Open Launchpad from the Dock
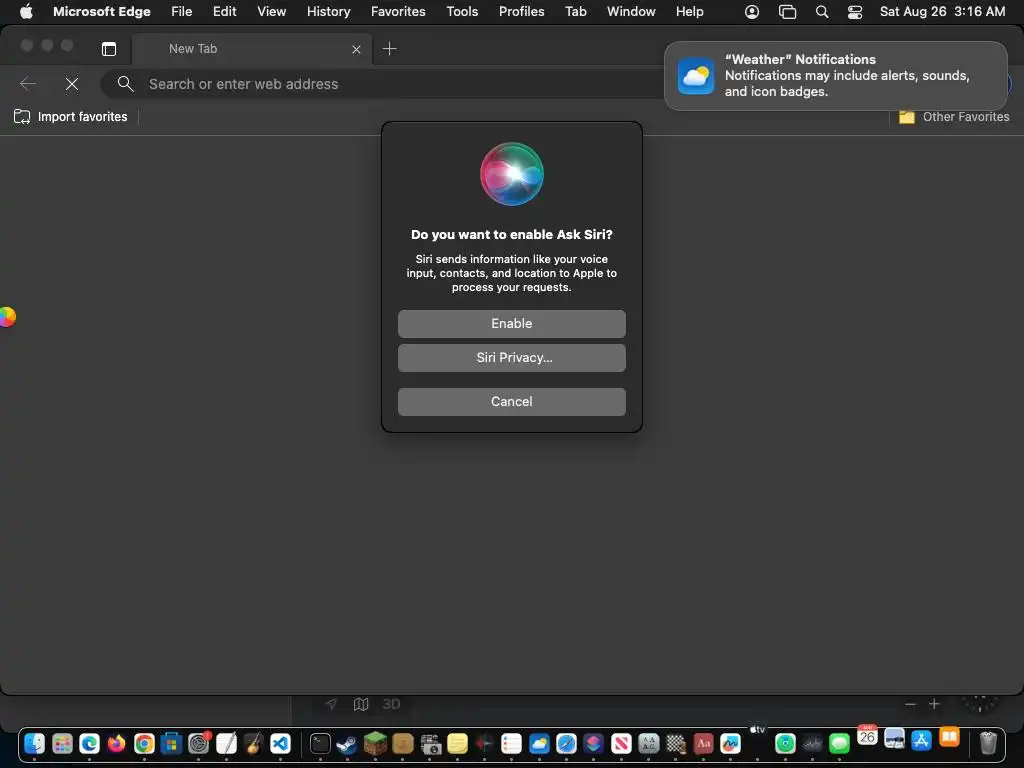1024x768 pixels. click(62, 743)
